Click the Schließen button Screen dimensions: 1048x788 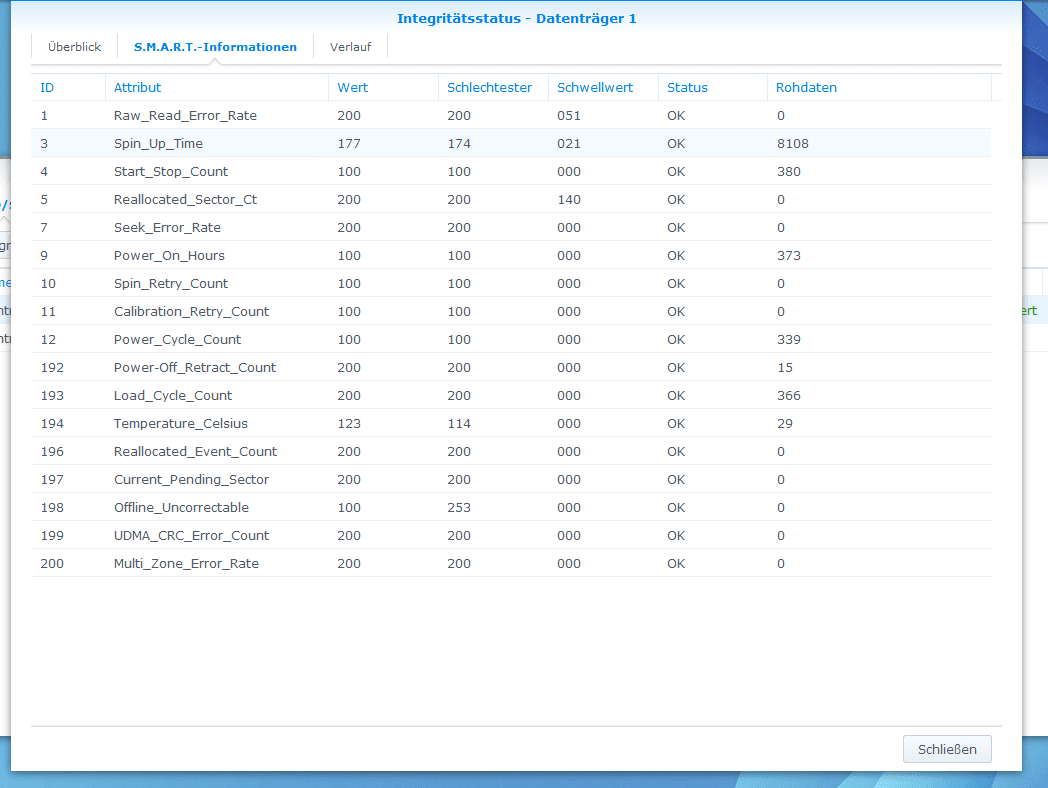click(x=947, y=749)
